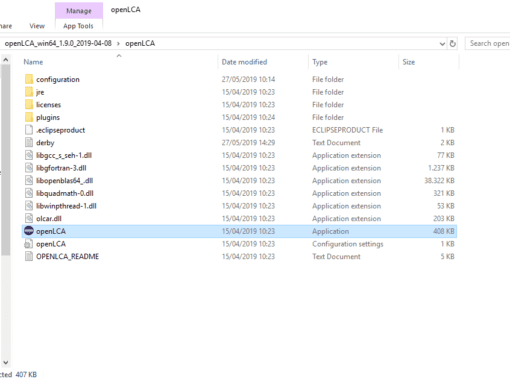Click the 15/04/2019 10:24 date for plugins
The height and width of the screenshot is (382, 510).
coord(248,117)
